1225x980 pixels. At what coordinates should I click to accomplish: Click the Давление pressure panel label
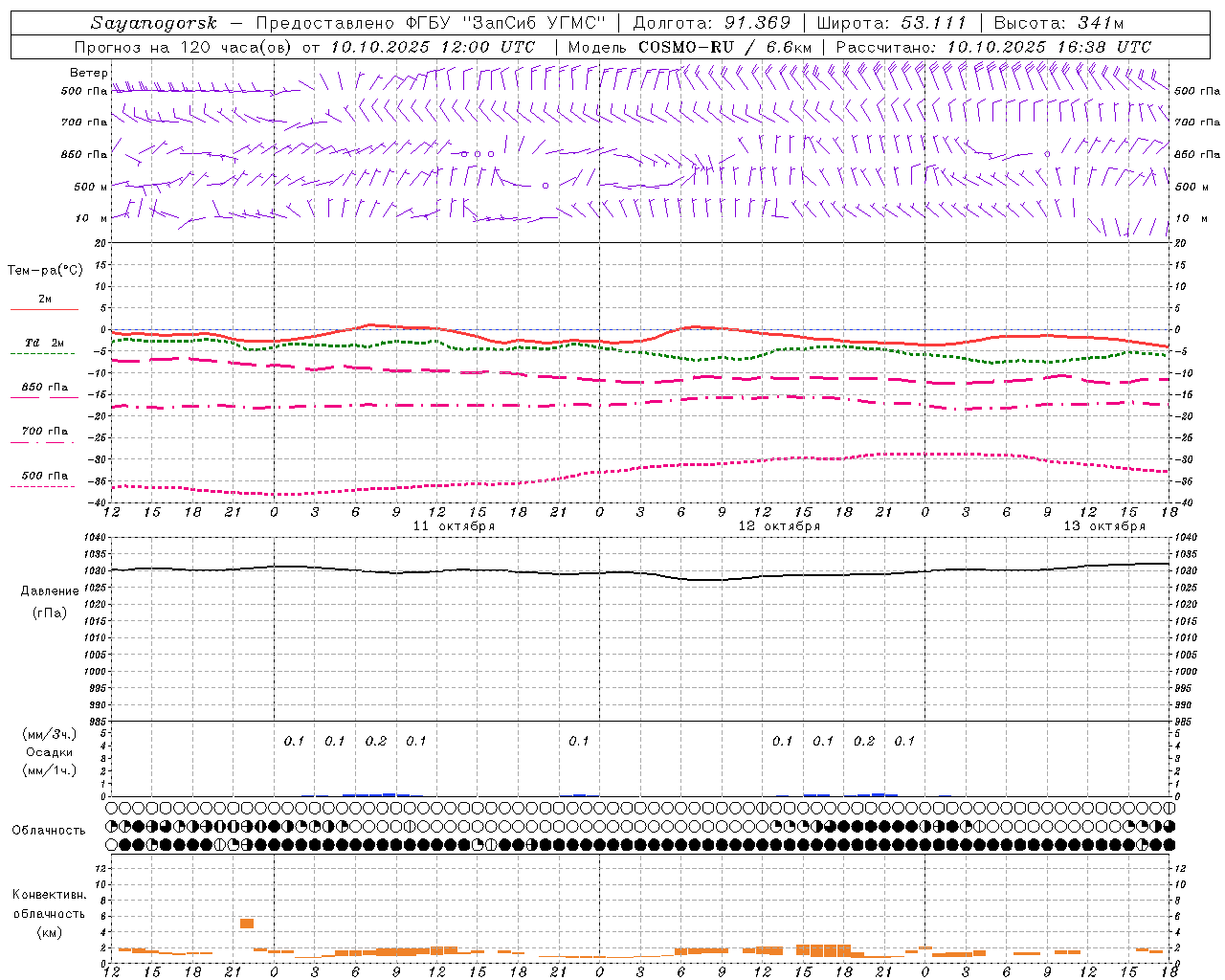(x=50, y=591)
